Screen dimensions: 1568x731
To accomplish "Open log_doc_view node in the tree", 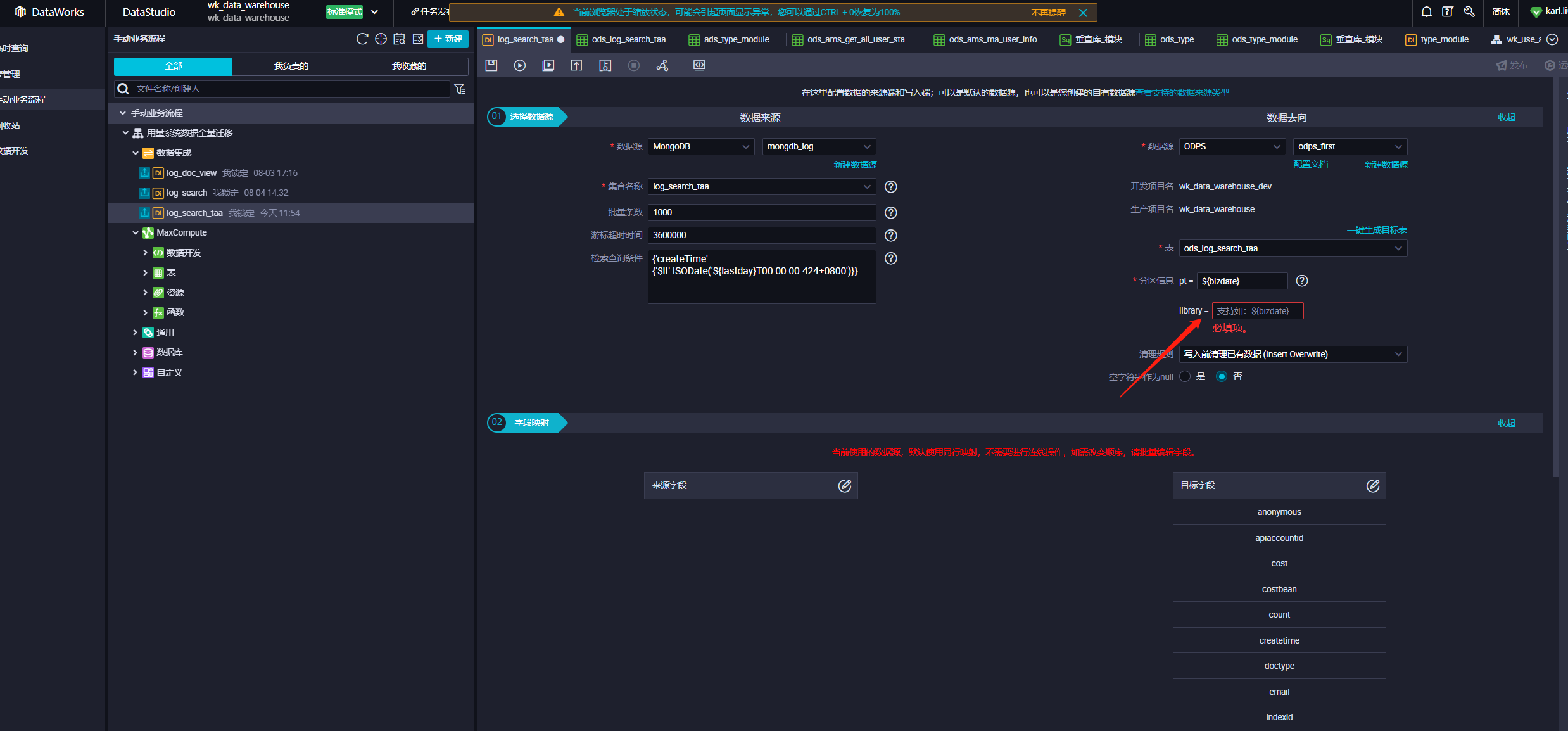I will coord(191,173).
